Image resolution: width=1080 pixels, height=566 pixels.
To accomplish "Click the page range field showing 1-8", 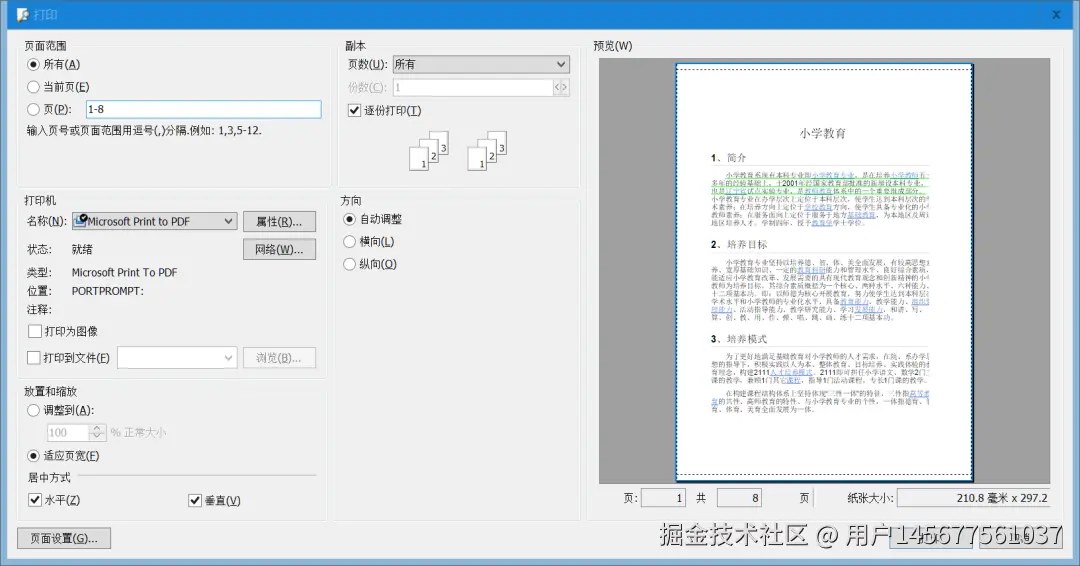I will [203, 109].
